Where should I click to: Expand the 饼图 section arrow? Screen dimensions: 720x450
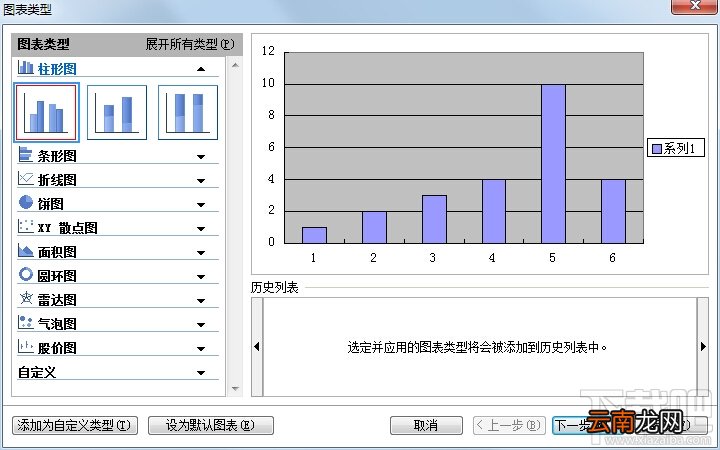click(201, 205)
